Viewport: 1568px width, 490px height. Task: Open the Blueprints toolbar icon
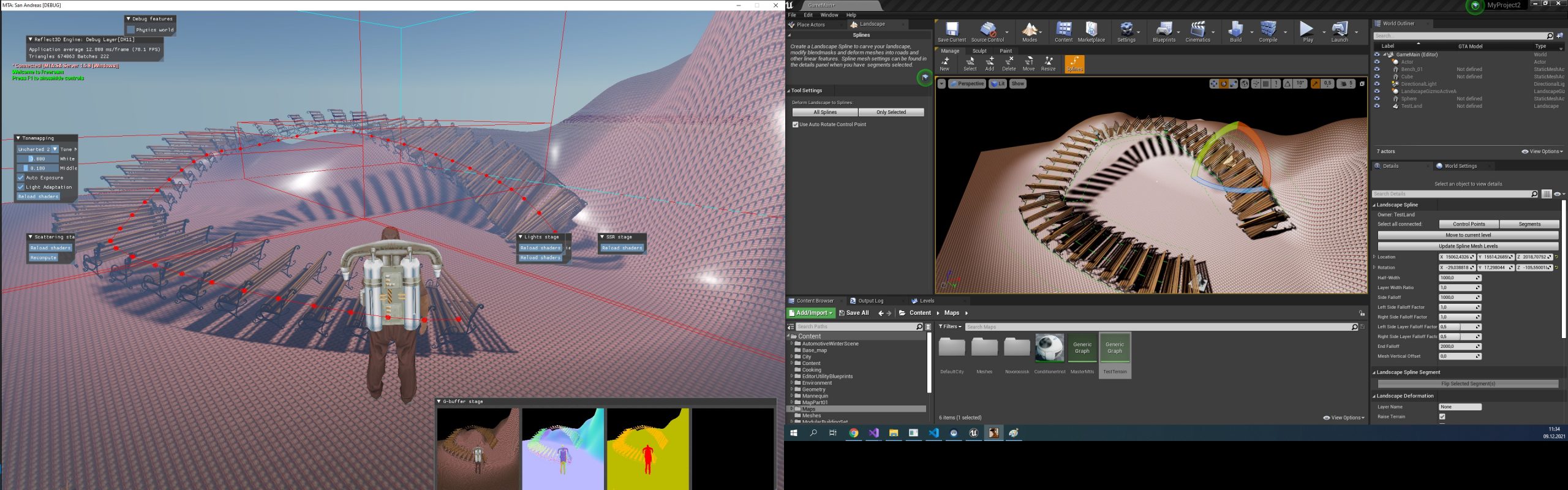tap(1164, 31)
